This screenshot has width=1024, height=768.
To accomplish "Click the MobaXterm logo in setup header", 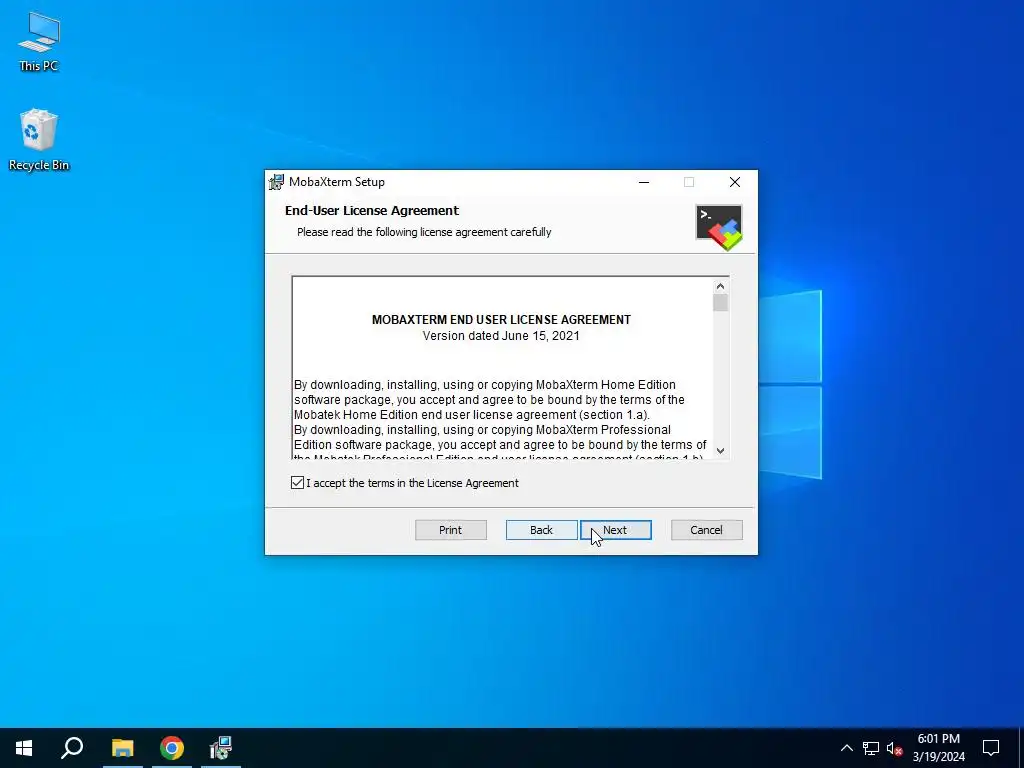I will click(719, 227).
